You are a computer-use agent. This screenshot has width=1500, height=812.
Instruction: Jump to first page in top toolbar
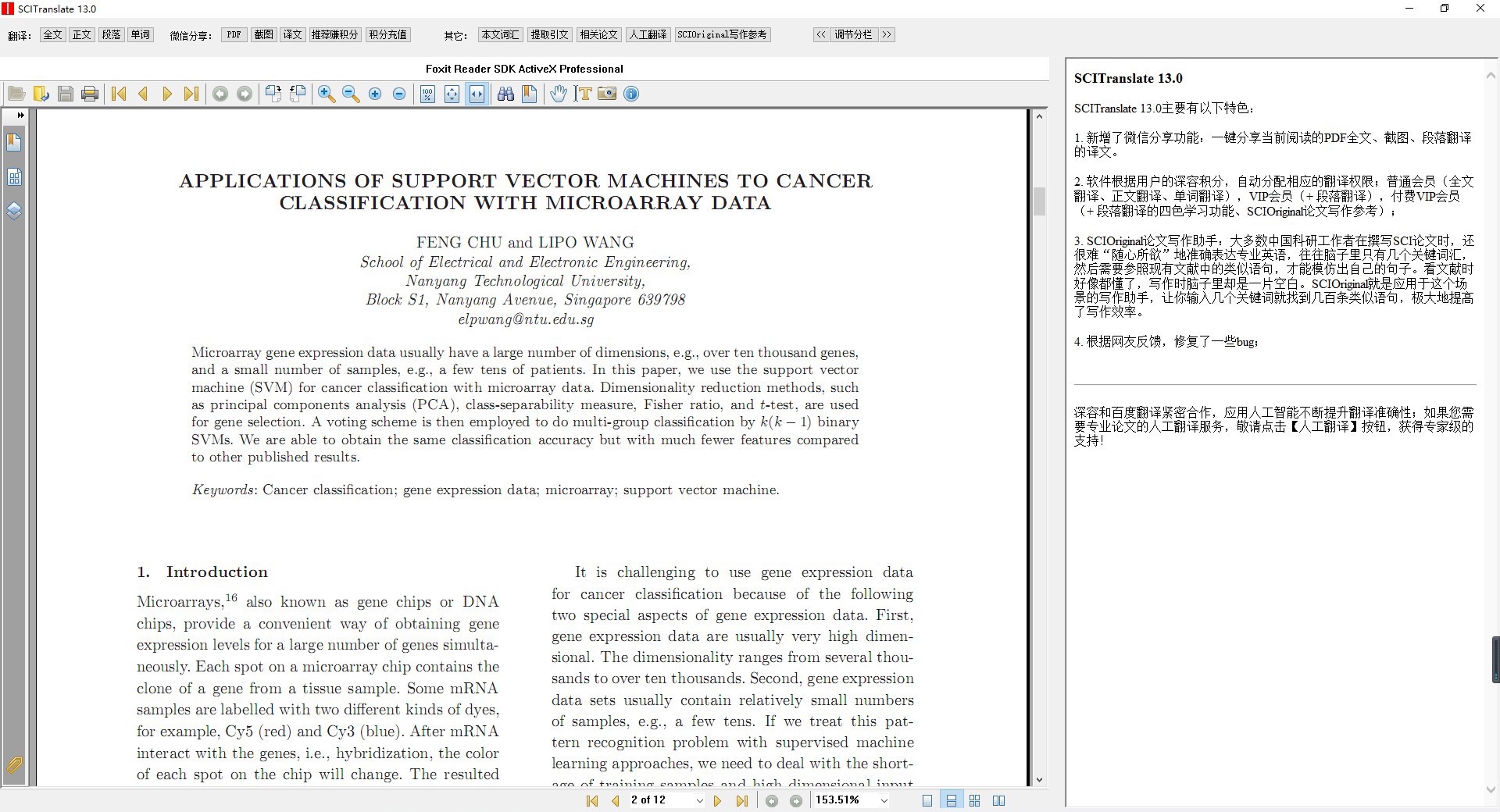pyautogui.click(x=119, y=94)
